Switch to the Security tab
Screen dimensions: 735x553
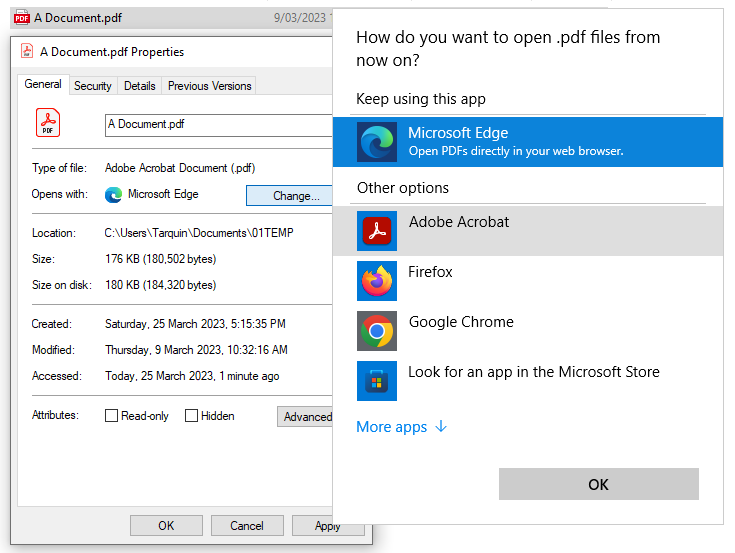click(x=93, y=86)
